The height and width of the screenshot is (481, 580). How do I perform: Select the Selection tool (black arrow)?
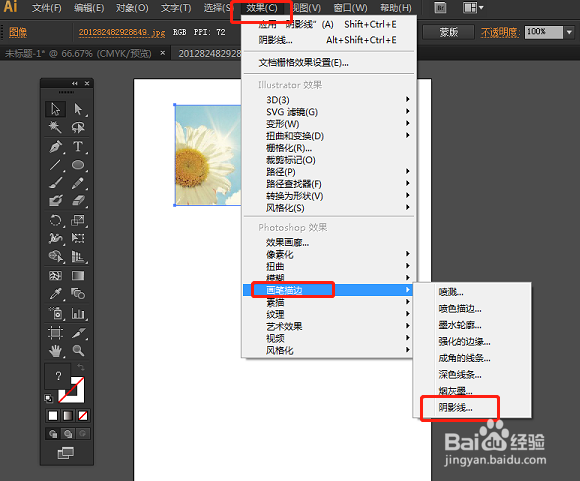(55, 109)
